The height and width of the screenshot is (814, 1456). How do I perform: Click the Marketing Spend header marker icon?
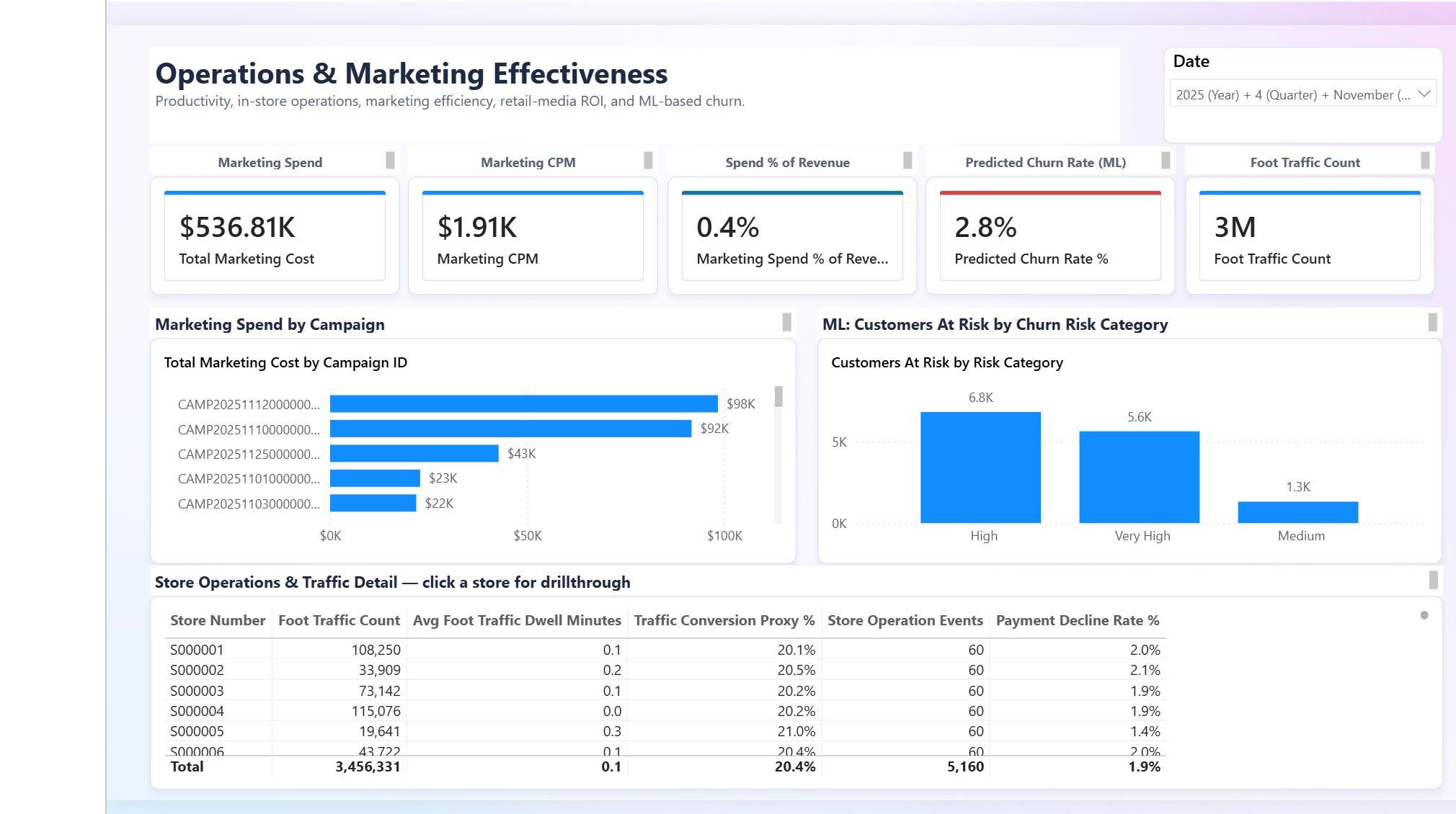(390, 160)
